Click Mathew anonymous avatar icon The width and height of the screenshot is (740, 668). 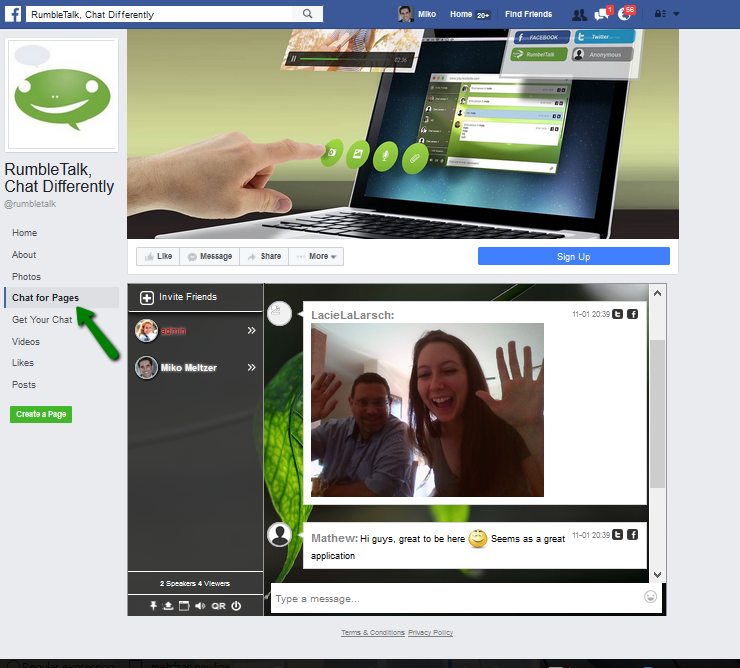click(279, 534)
